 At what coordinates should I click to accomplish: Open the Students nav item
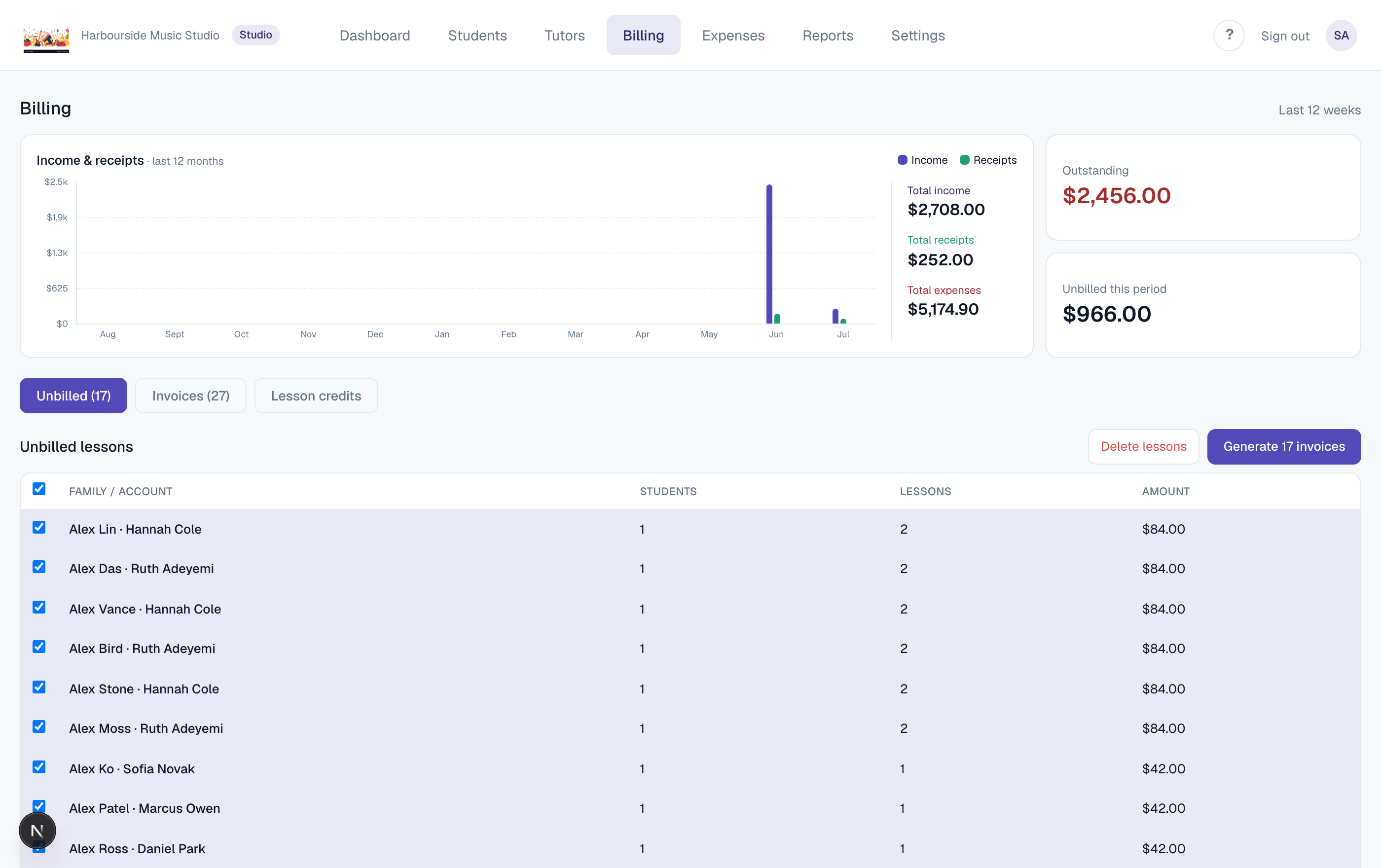coord(477,36)
